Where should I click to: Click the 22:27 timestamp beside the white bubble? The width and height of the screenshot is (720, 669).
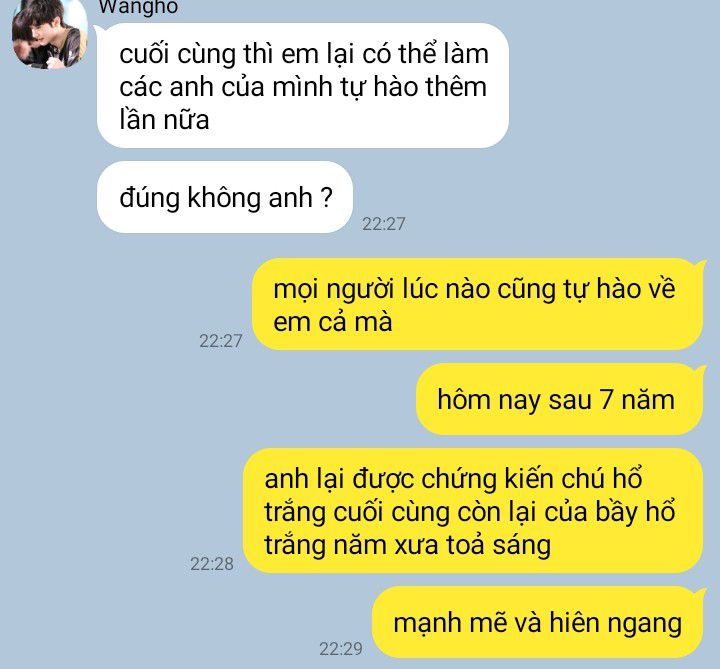coord(383,224)
